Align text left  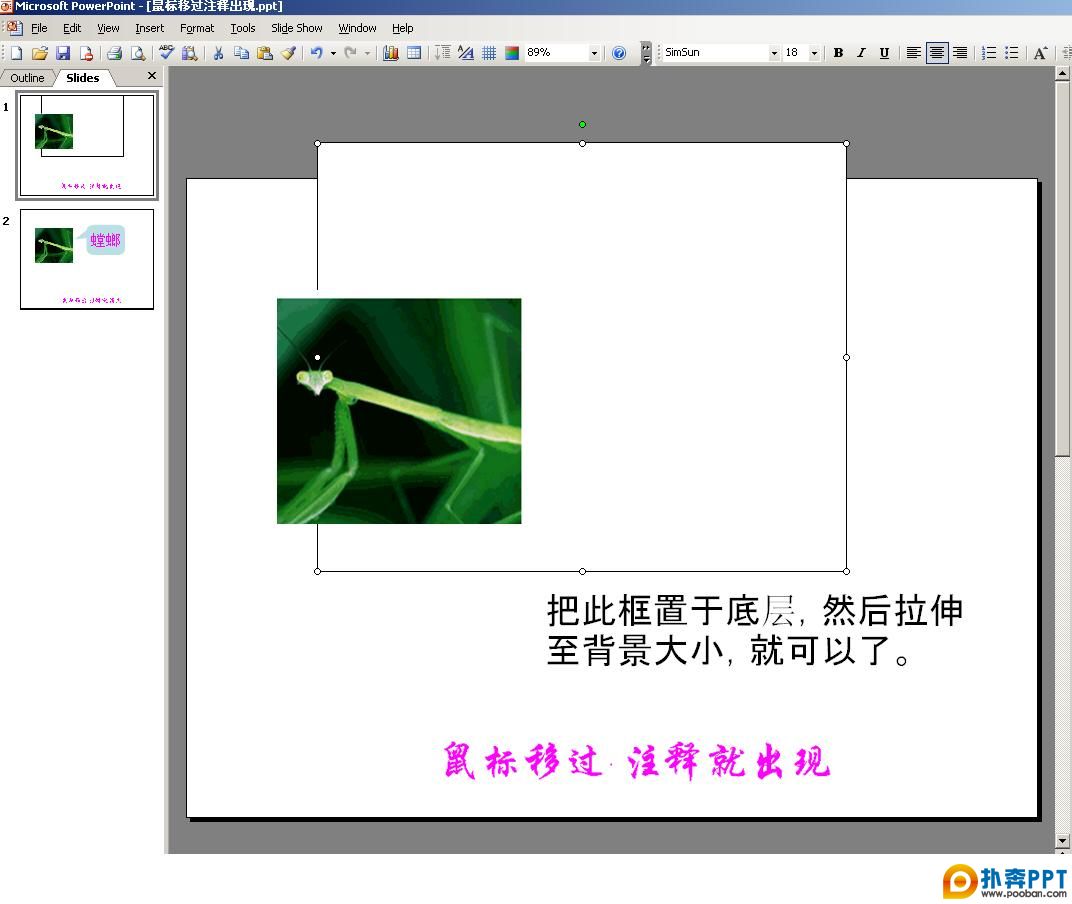tap(913, 53)
